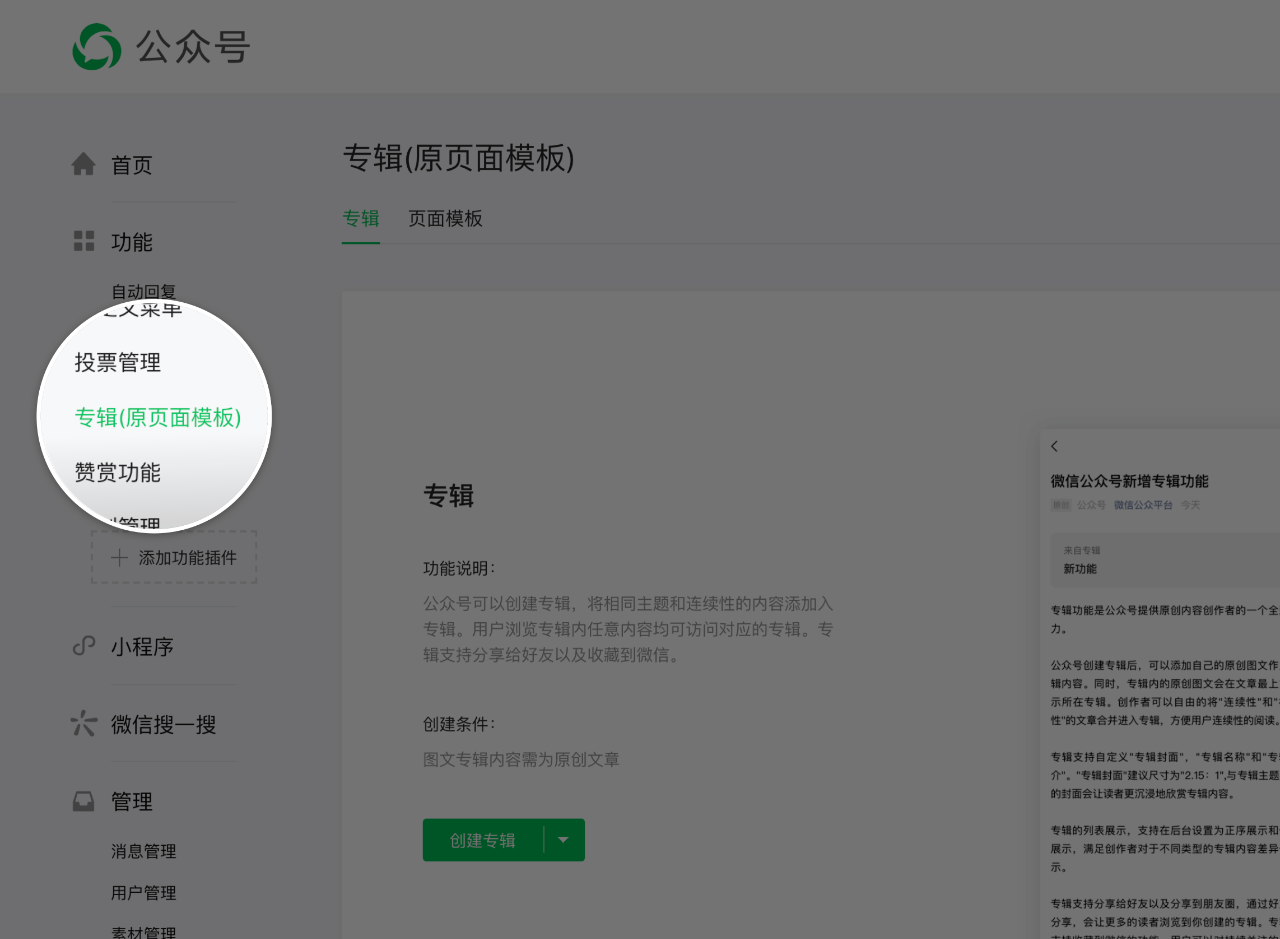The height and width of the screenshot is (939, 1280).
Task: Click the 微信公众平台 author link in the preview
Action: (x=1143, y=505)
